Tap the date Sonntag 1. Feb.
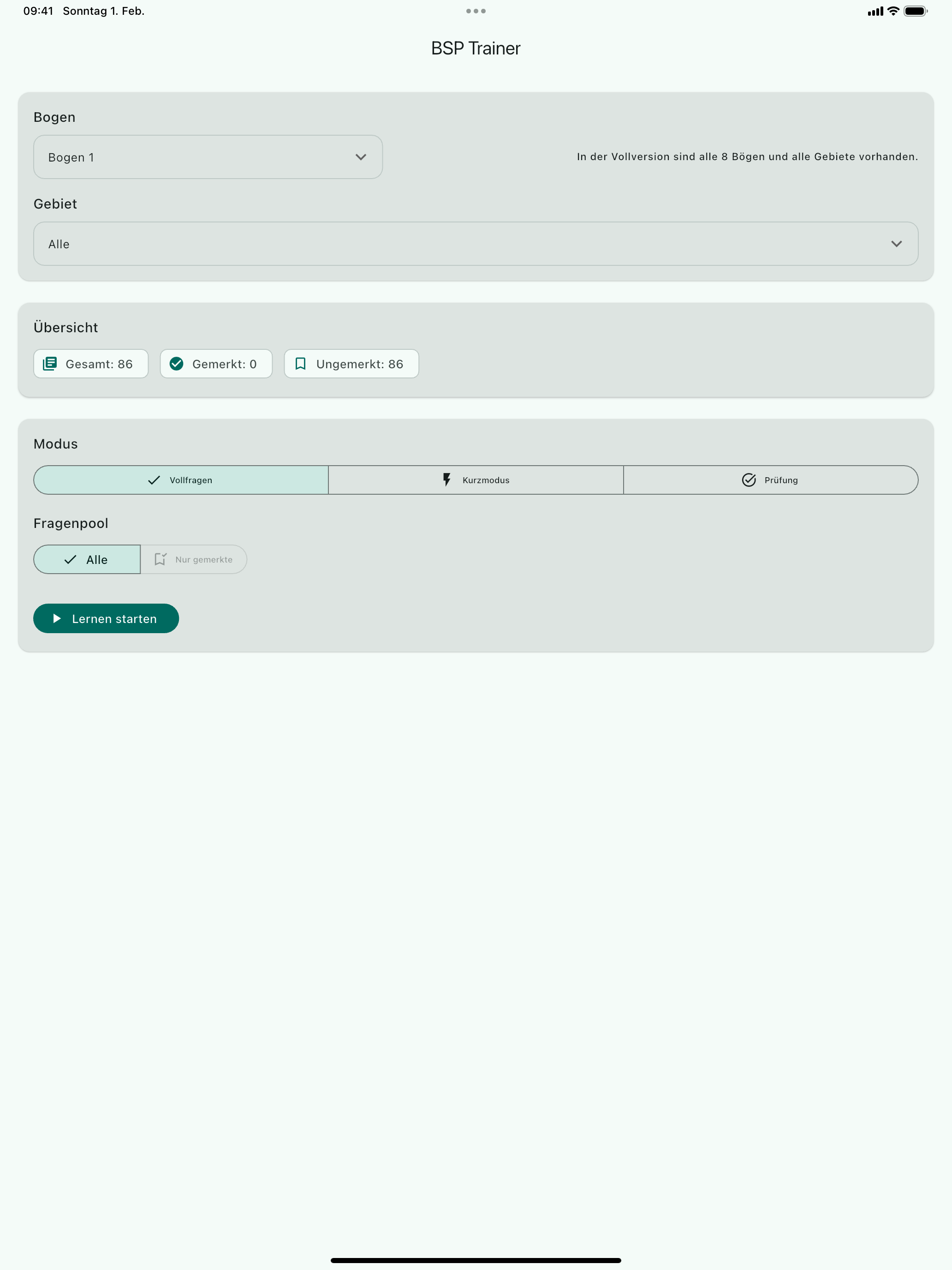 tap(103, 11)
